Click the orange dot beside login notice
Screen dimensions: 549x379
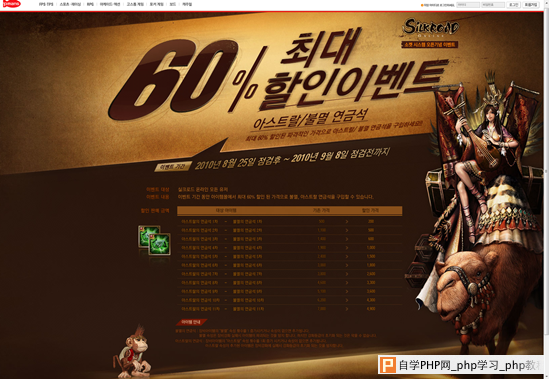(422, 5)
